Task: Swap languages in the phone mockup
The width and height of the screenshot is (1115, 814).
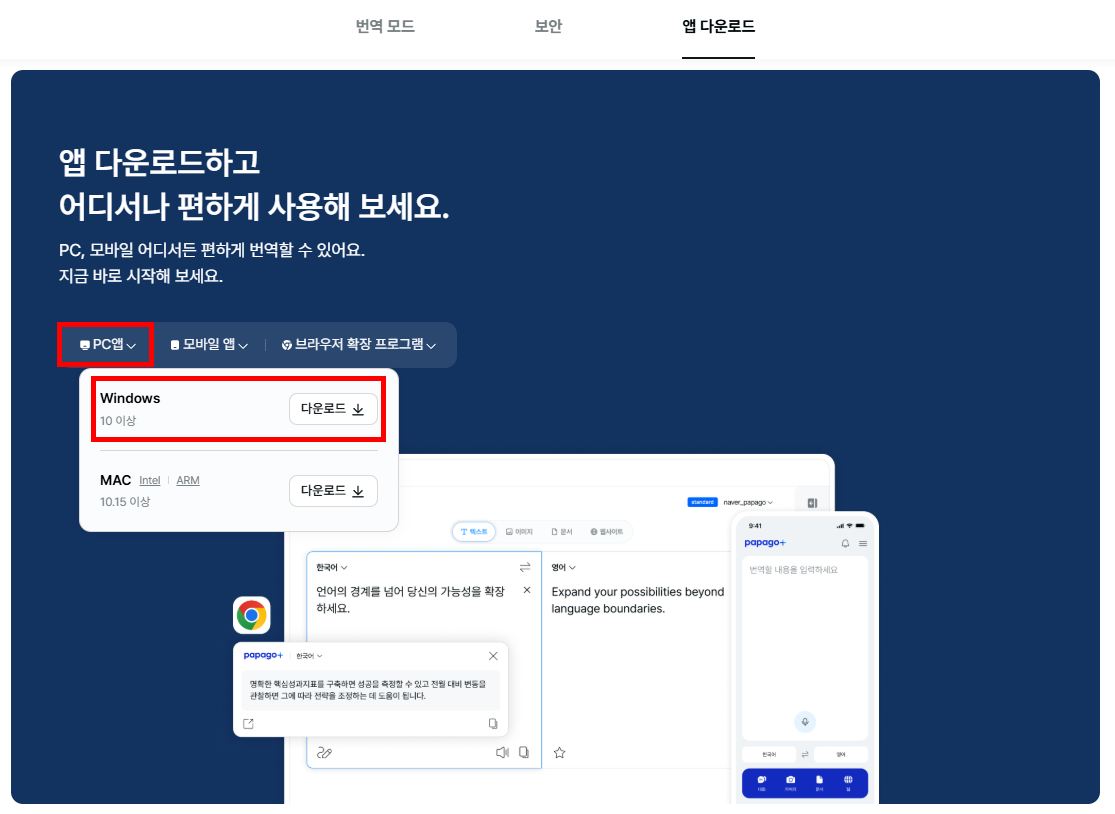Action: tap(805, 754)
